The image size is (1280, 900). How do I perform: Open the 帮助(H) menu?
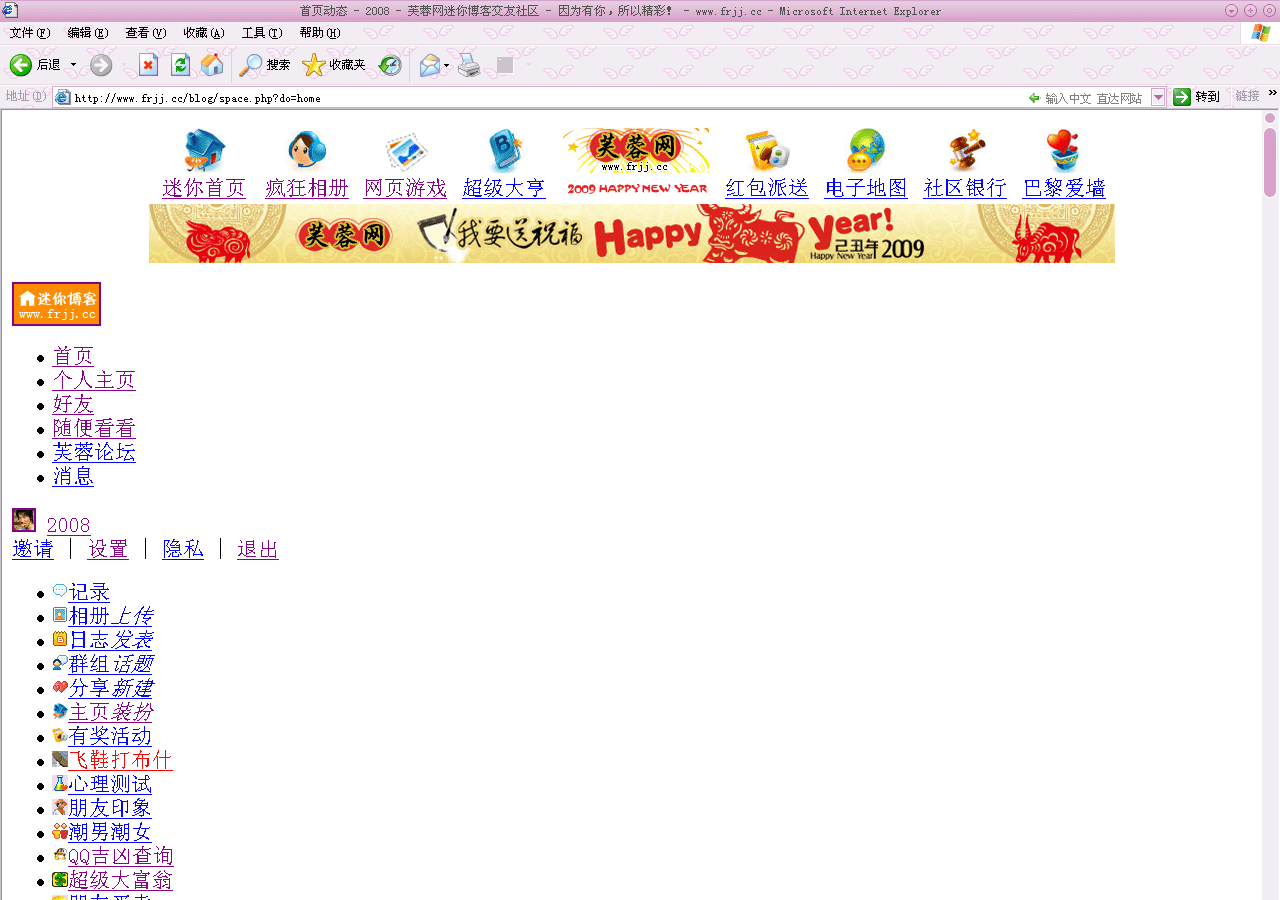(x=320, y=33)
